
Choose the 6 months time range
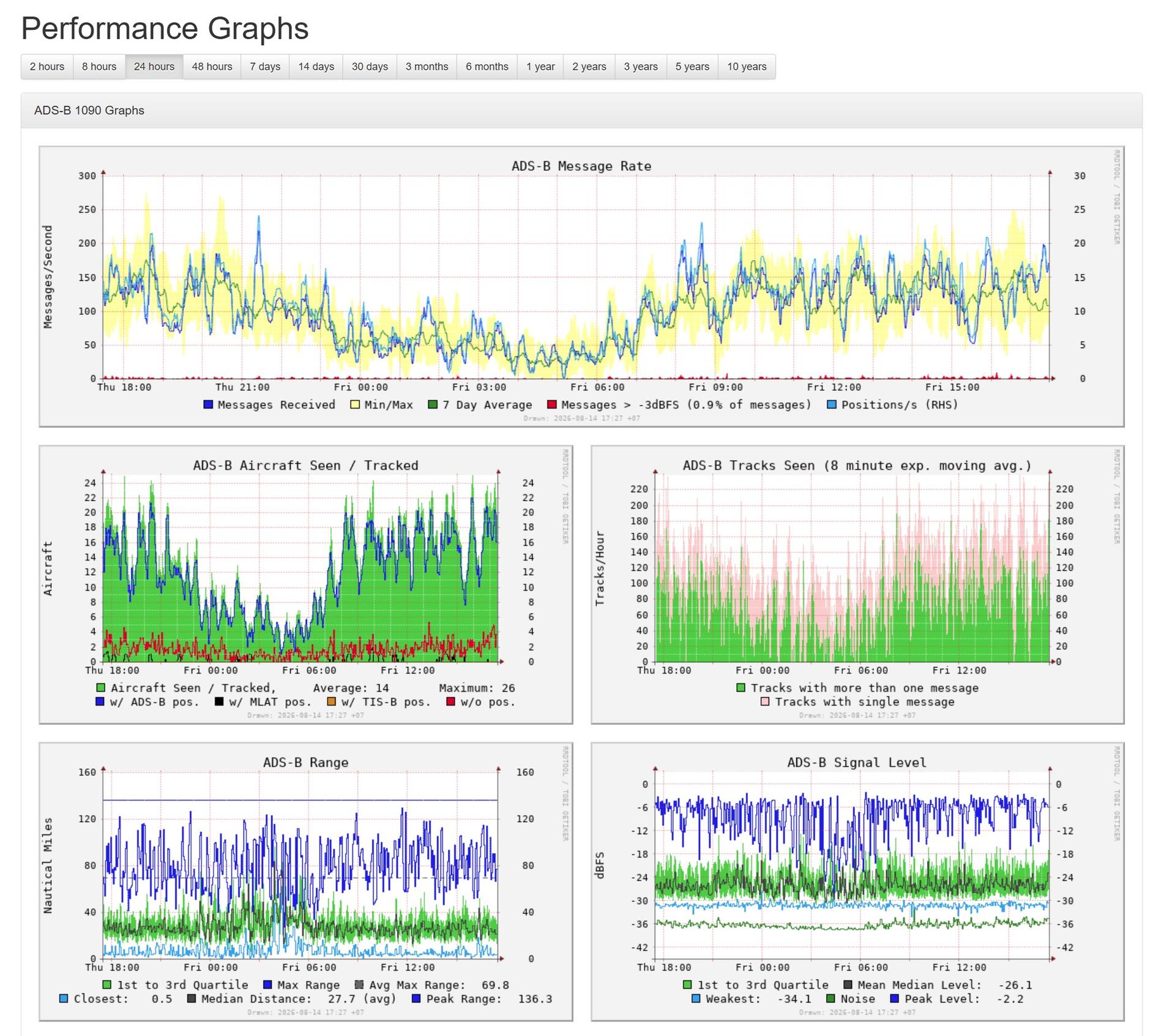pos(487,67)
